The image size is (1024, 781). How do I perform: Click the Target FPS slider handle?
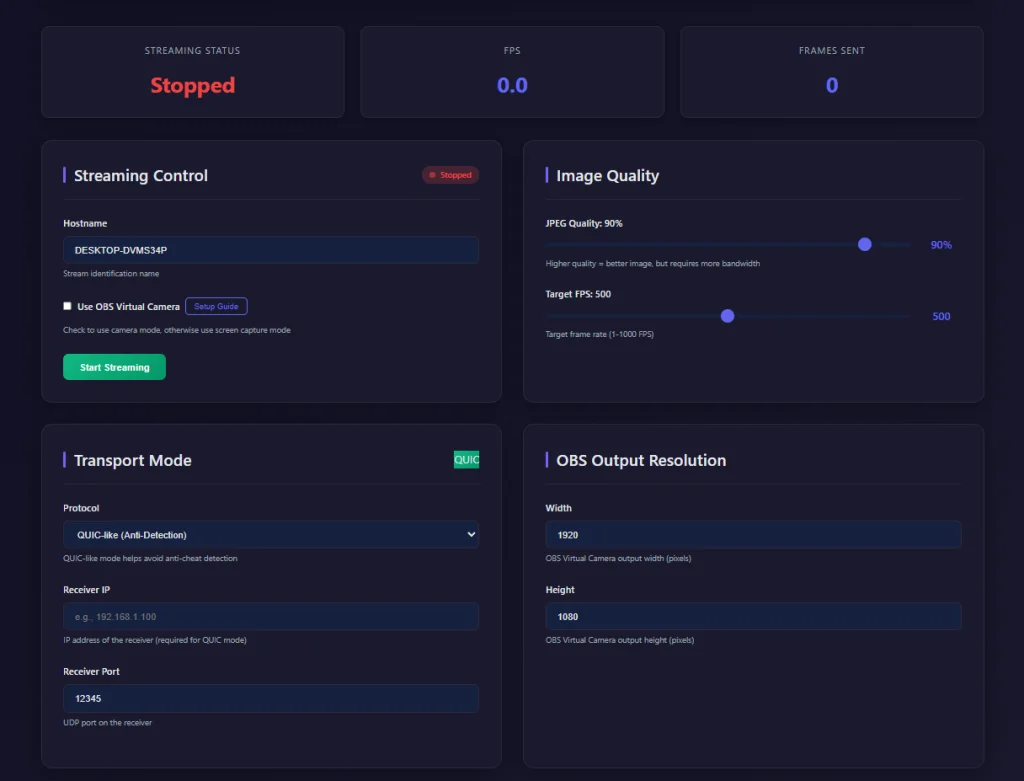pos(728,316)
